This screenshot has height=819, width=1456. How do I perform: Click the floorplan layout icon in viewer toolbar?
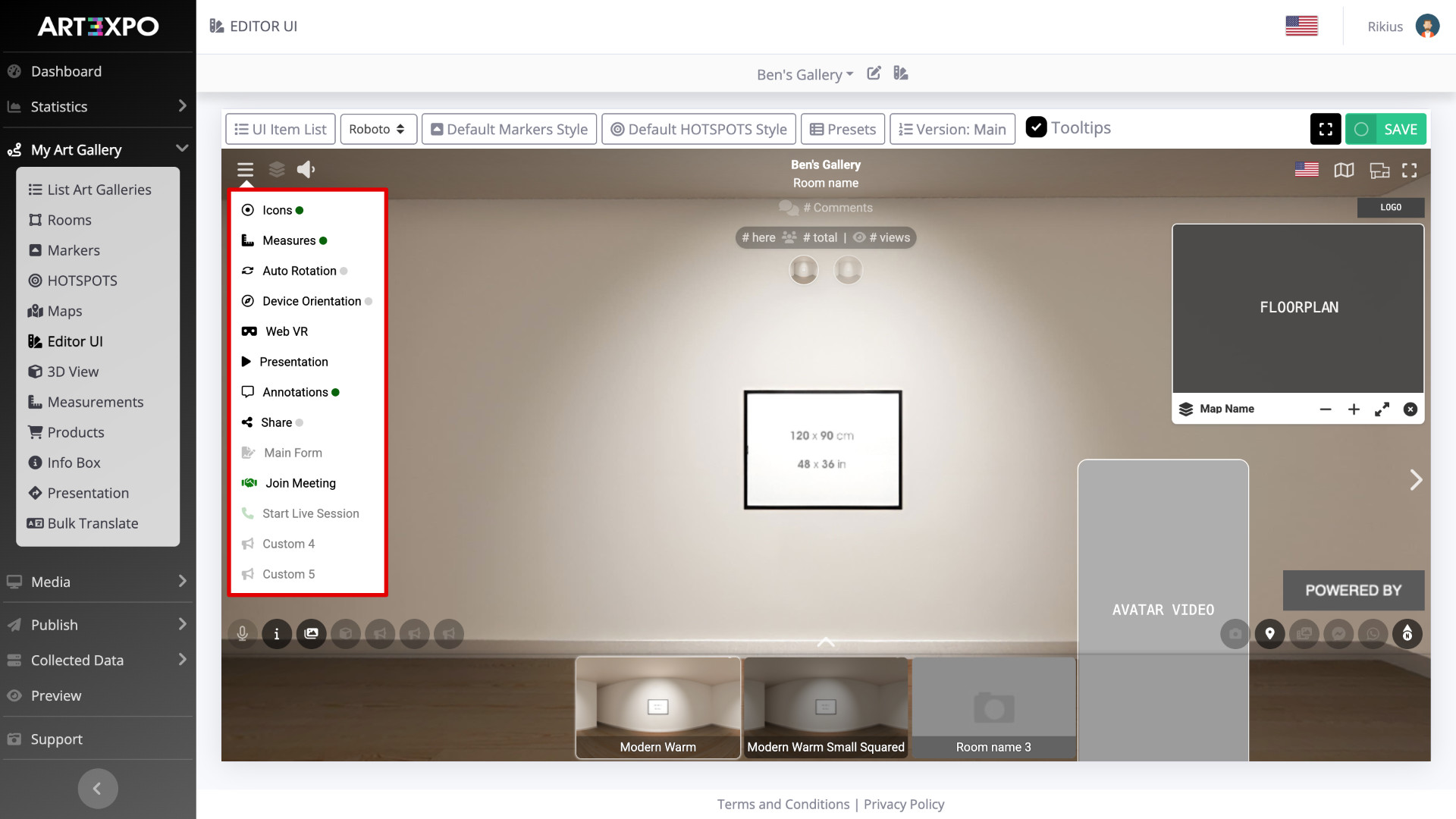coord(1379,170)
